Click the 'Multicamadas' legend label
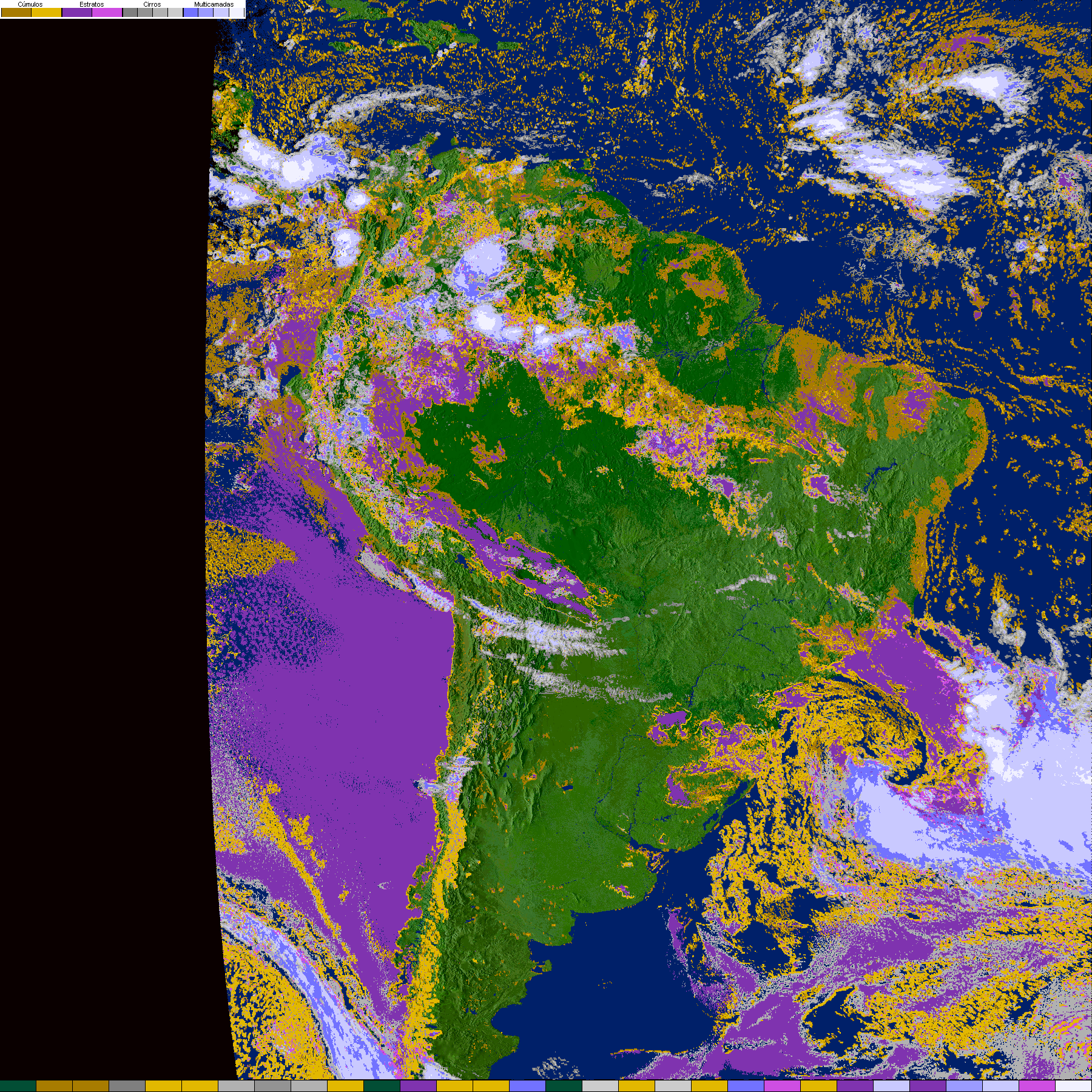Viewport: 1092px width, 1092px height. click(214, 4)
